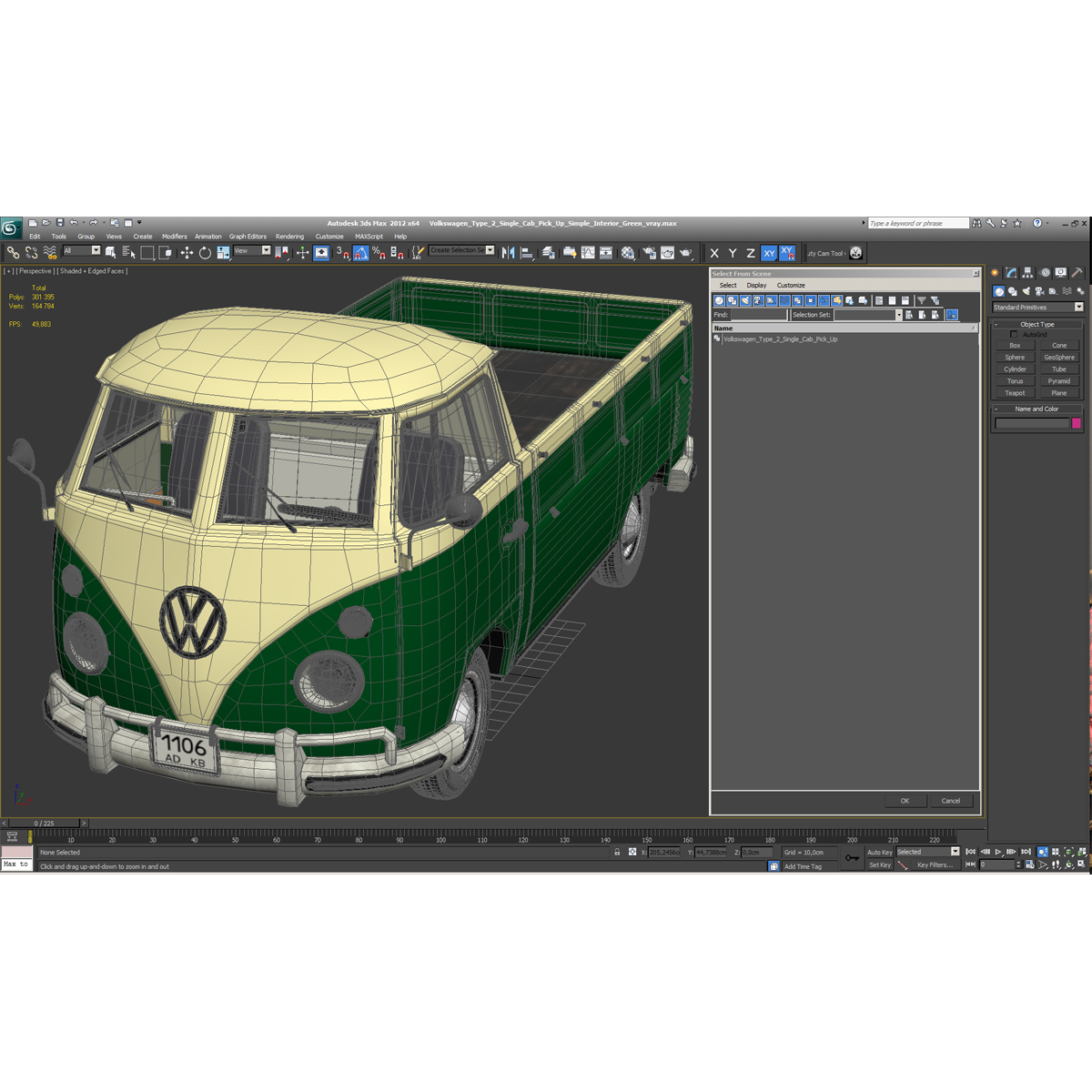1092x1092 pixels.
Task: Collapse the Object Type rollout
Action: tap(1036, 324)
